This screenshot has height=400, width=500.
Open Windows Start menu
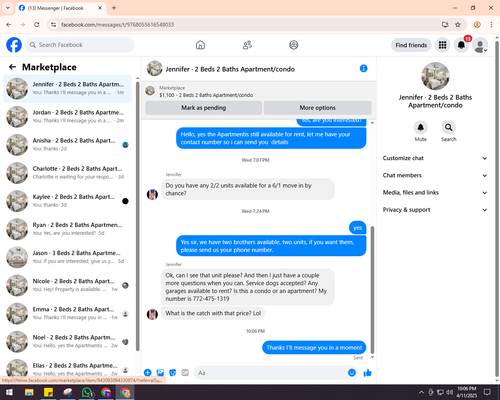pos(9,392)
